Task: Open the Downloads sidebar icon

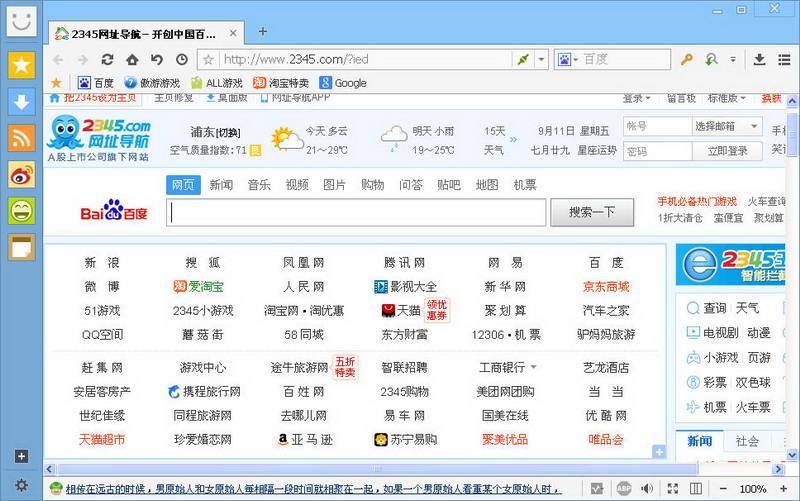Action: pos(21,102)
